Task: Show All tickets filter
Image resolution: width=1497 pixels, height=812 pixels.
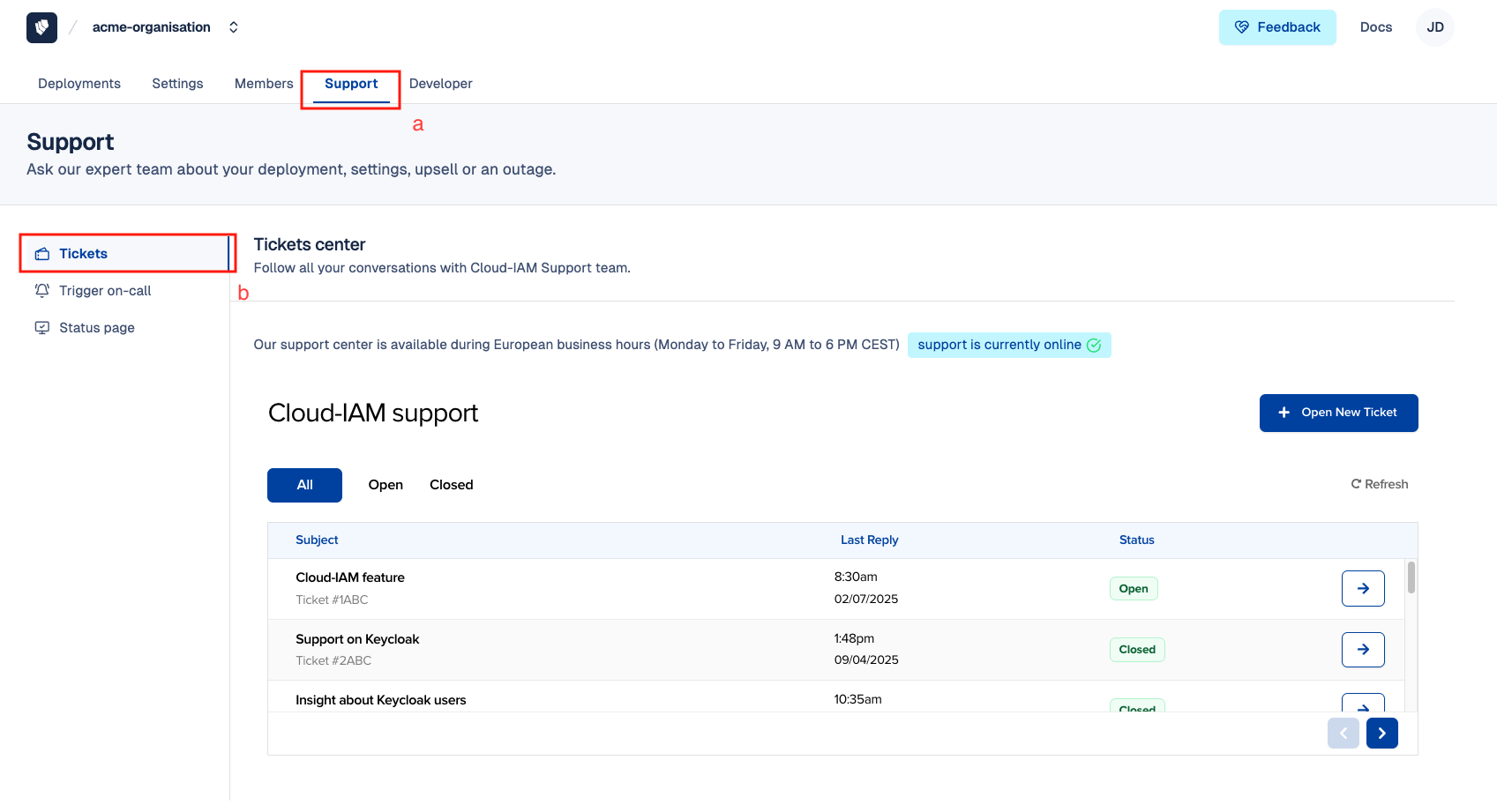Action: 304,485
